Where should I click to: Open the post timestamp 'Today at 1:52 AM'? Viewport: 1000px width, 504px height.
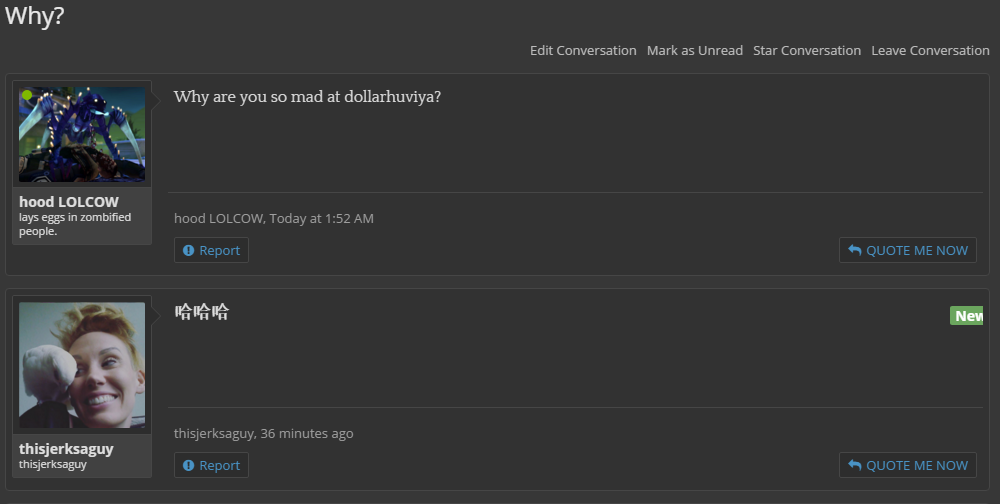click(x=321, y=218)
